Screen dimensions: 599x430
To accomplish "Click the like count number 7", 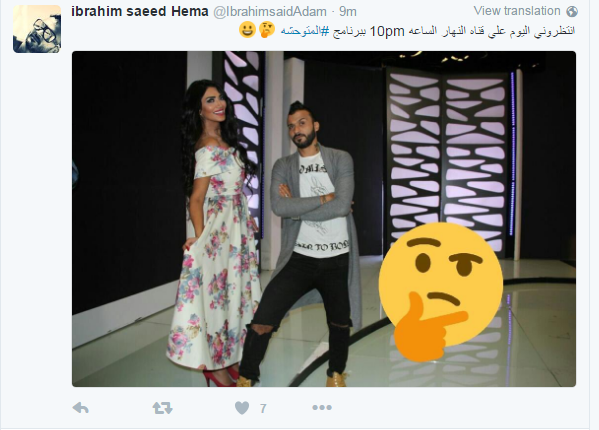I will (x=263, y=409).
